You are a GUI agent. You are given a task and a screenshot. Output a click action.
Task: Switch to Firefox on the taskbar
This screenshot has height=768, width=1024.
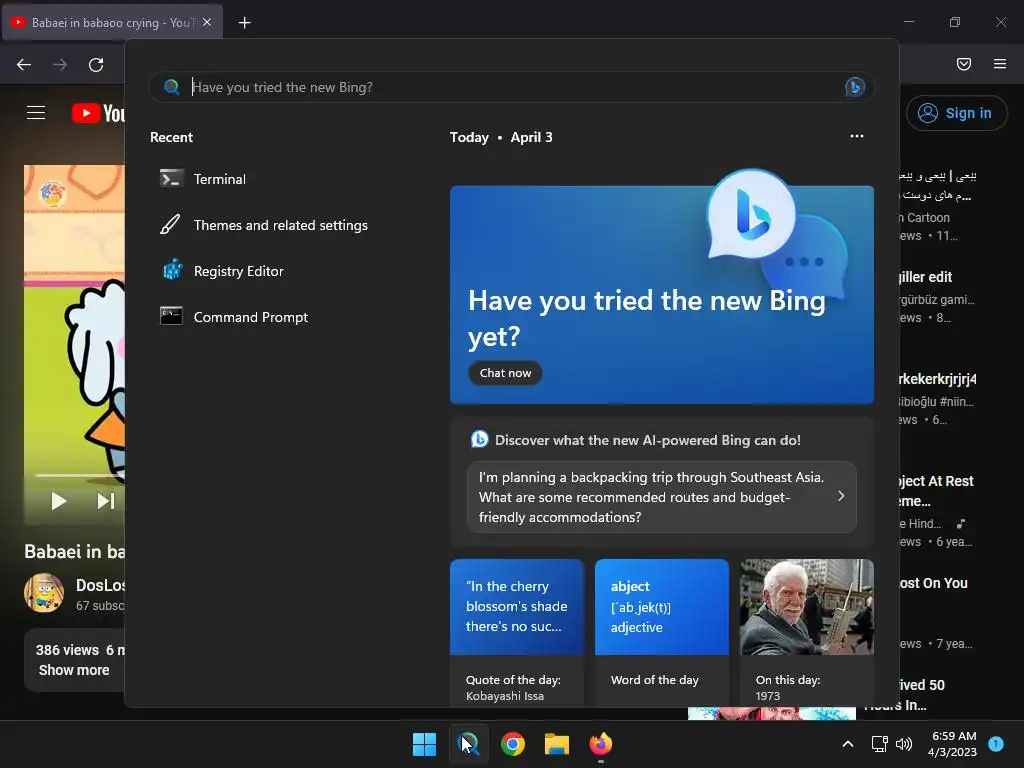coord(601,744)
